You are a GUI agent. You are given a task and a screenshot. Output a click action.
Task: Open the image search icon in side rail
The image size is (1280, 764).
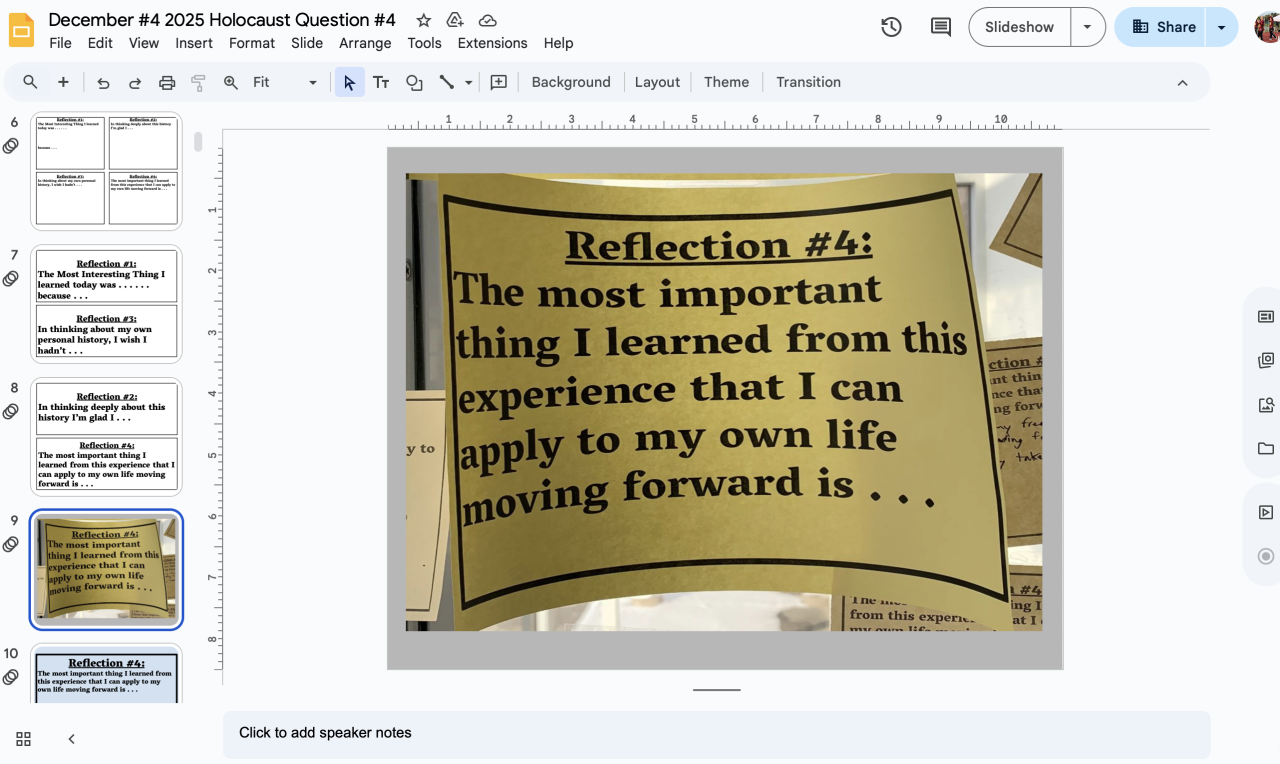[x=1266, y=405]
